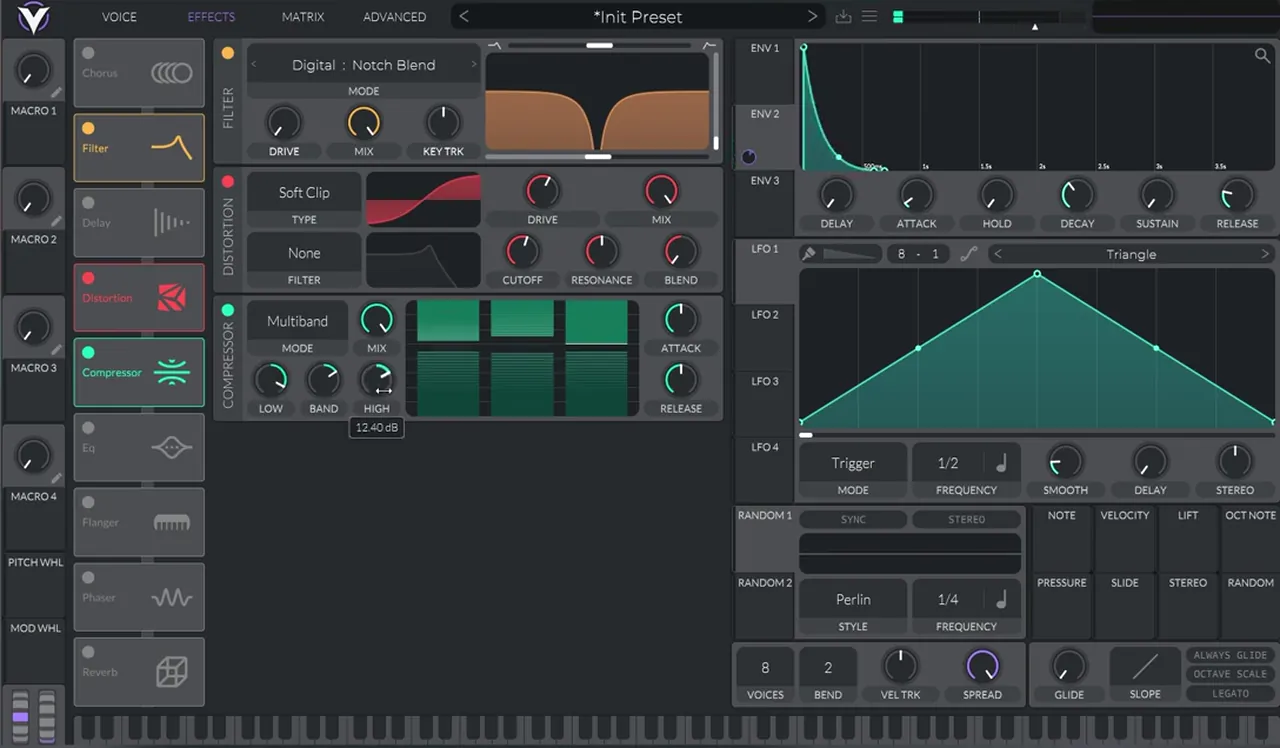Go to the previous preset arrow
1280x748 pixels.
[x=464, y=17]
